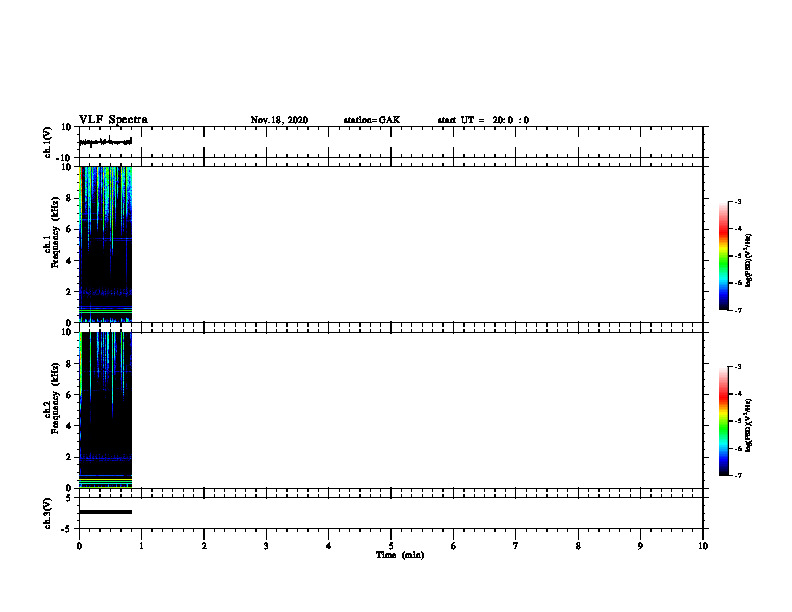This screenshot has width=792, height=612.
Task: Click the bottom time axis tick label "3"
Action: click(x=266, y=546)
